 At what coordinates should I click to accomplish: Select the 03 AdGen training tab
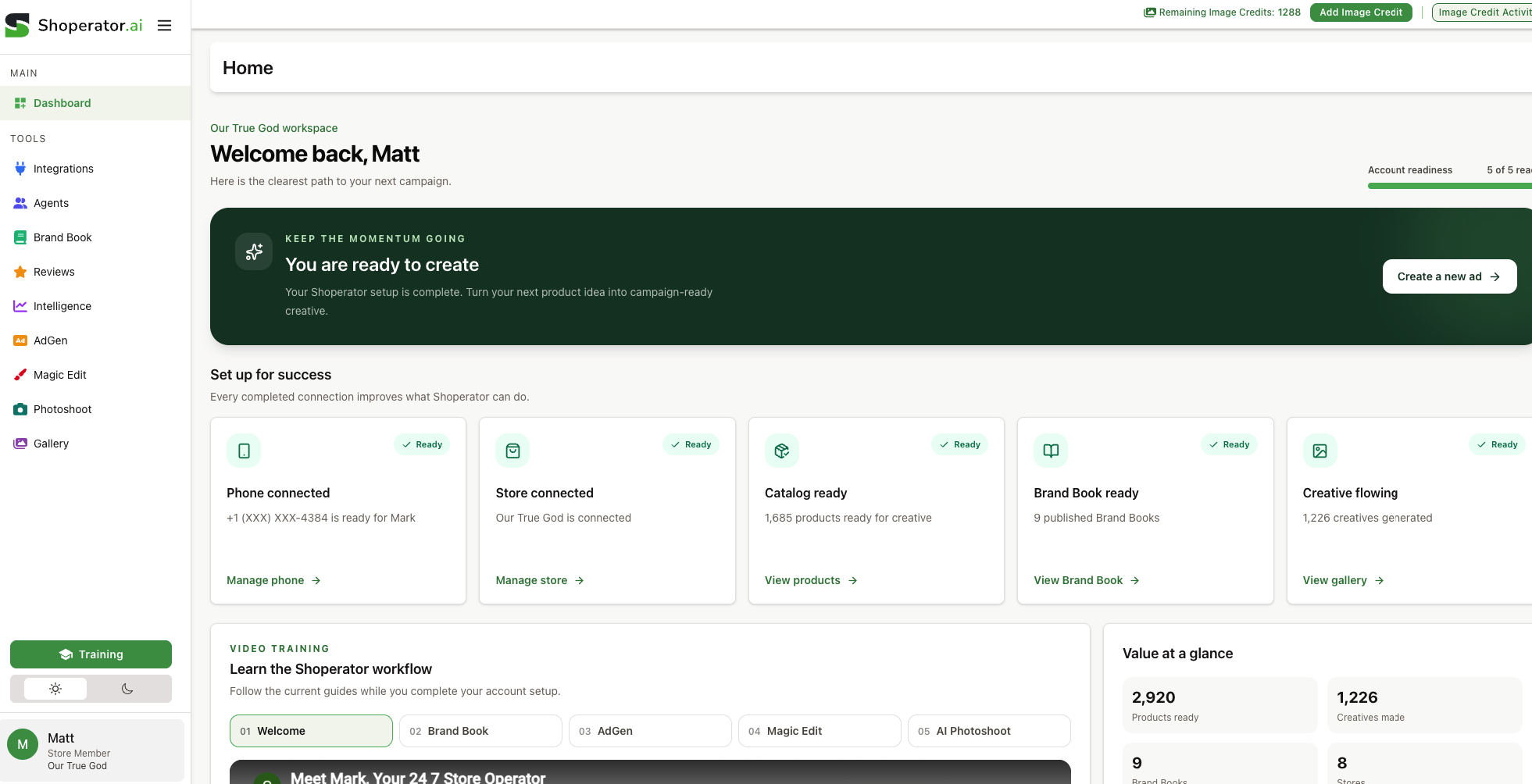tap(650, 731)
